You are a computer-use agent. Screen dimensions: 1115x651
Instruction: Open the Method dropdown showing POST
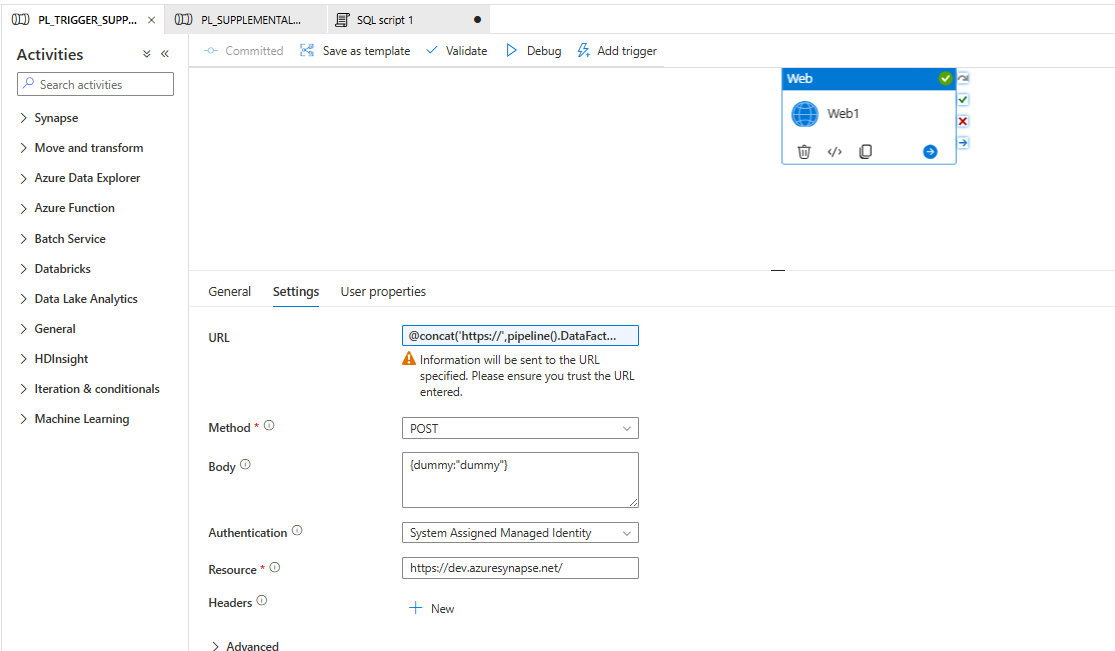click(520, 428)
